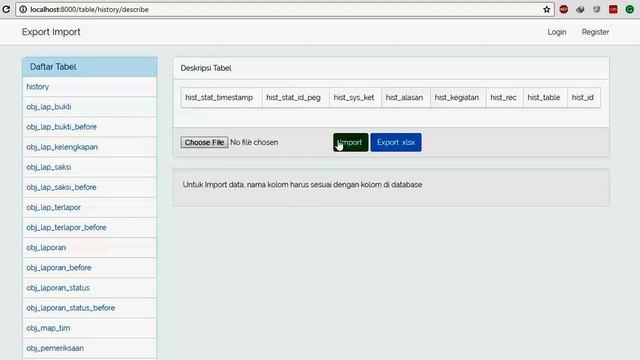Click the hist_stat_timestamp column cell

pyautogui.click(x=222, y=98)
